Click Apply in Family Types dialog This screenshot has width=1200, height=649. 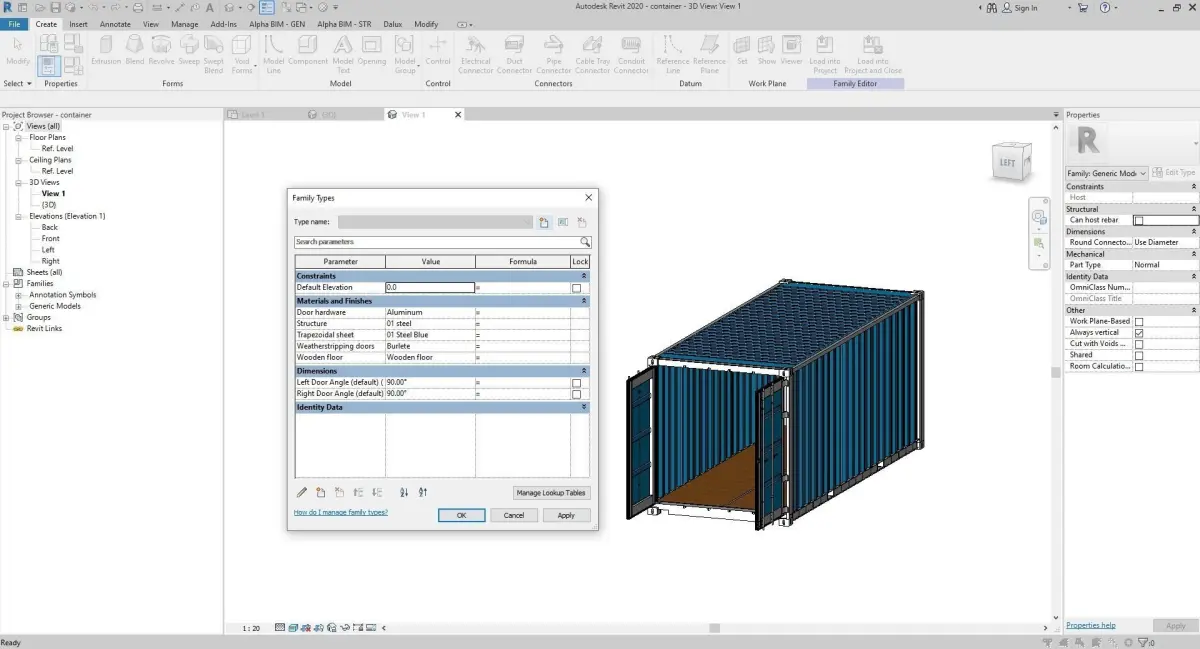tap(566, 515)
